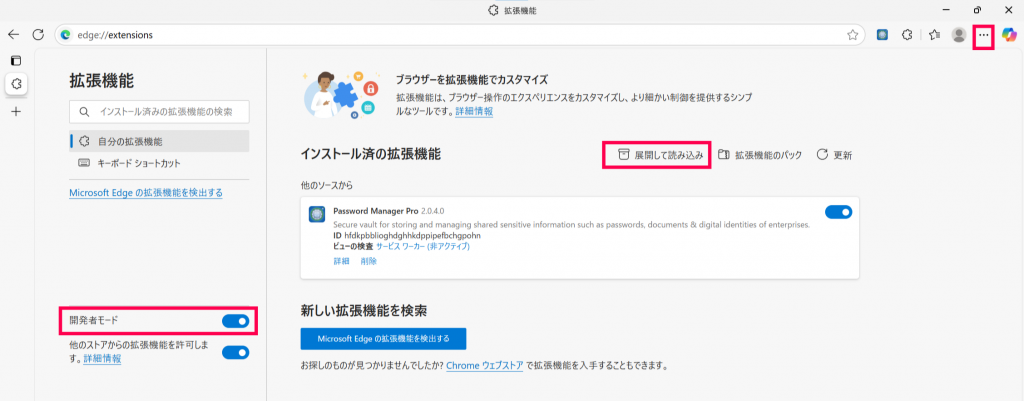The height and width of the screenshot is (401, 1024).
Task: Add this page to favorites star
Action: [x=852, y=35]
